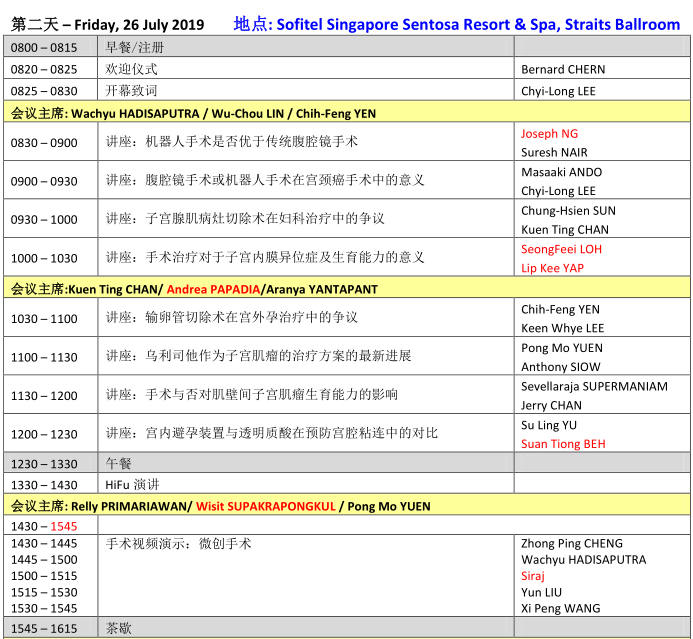
Task: Click speaker name 'Zhong Ping CHENG'
Action: click(x=572, y=543)
